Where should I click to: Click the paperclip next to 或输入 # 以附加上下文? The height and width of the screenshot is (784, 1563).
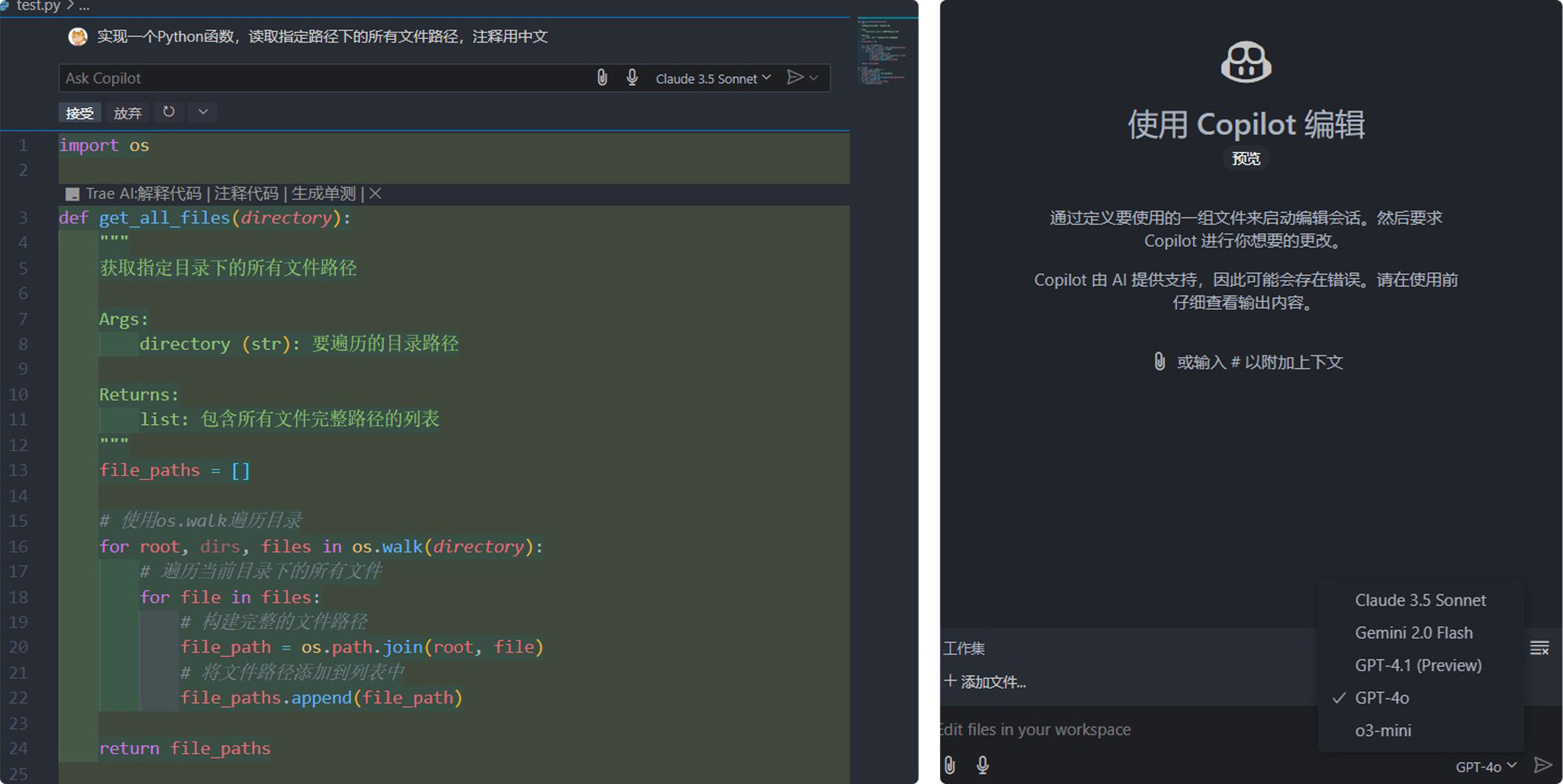pos(1159,361)
